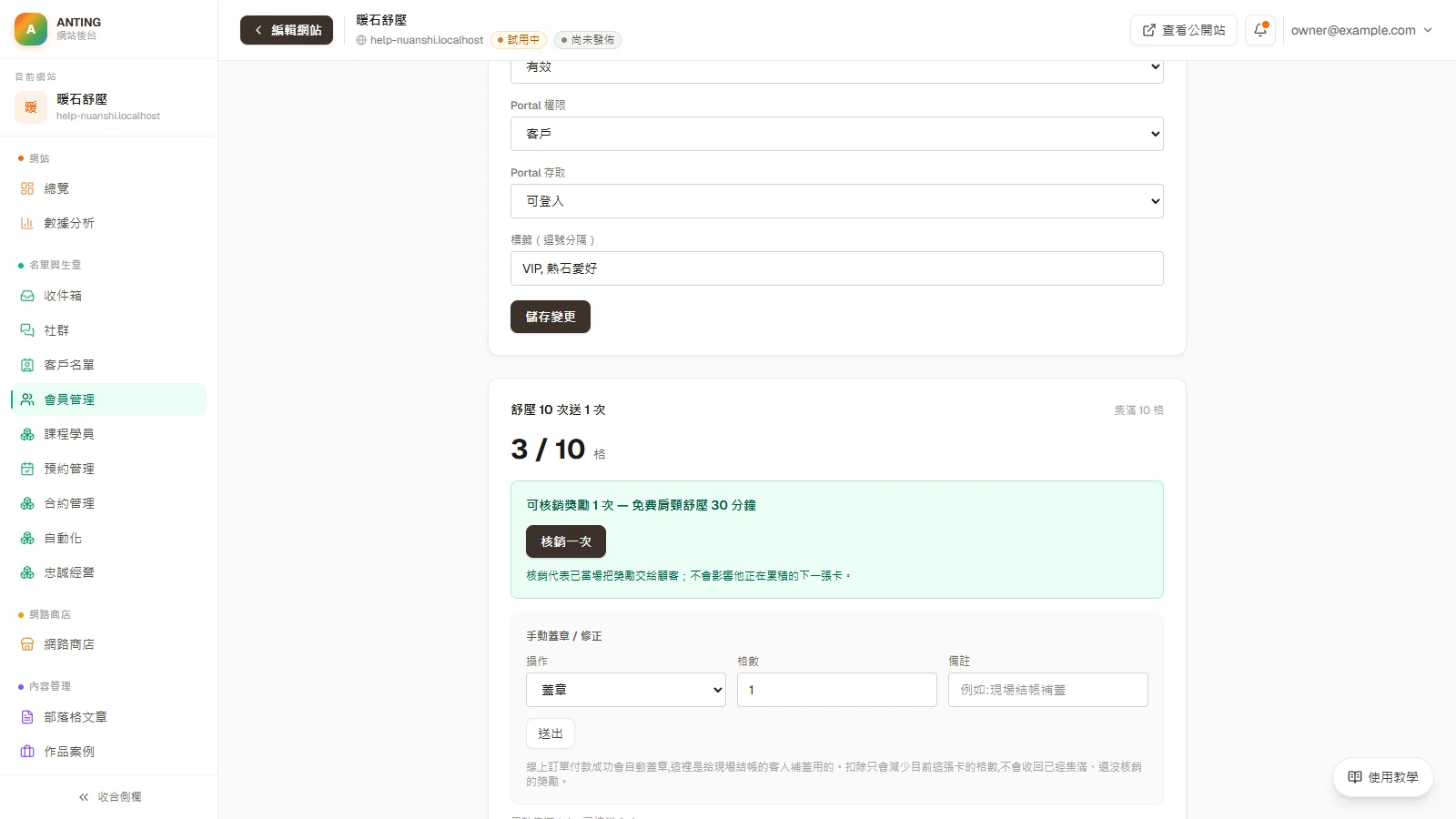Click the help-nuanshi.localhost domain text in header

[x=427, y=40]
